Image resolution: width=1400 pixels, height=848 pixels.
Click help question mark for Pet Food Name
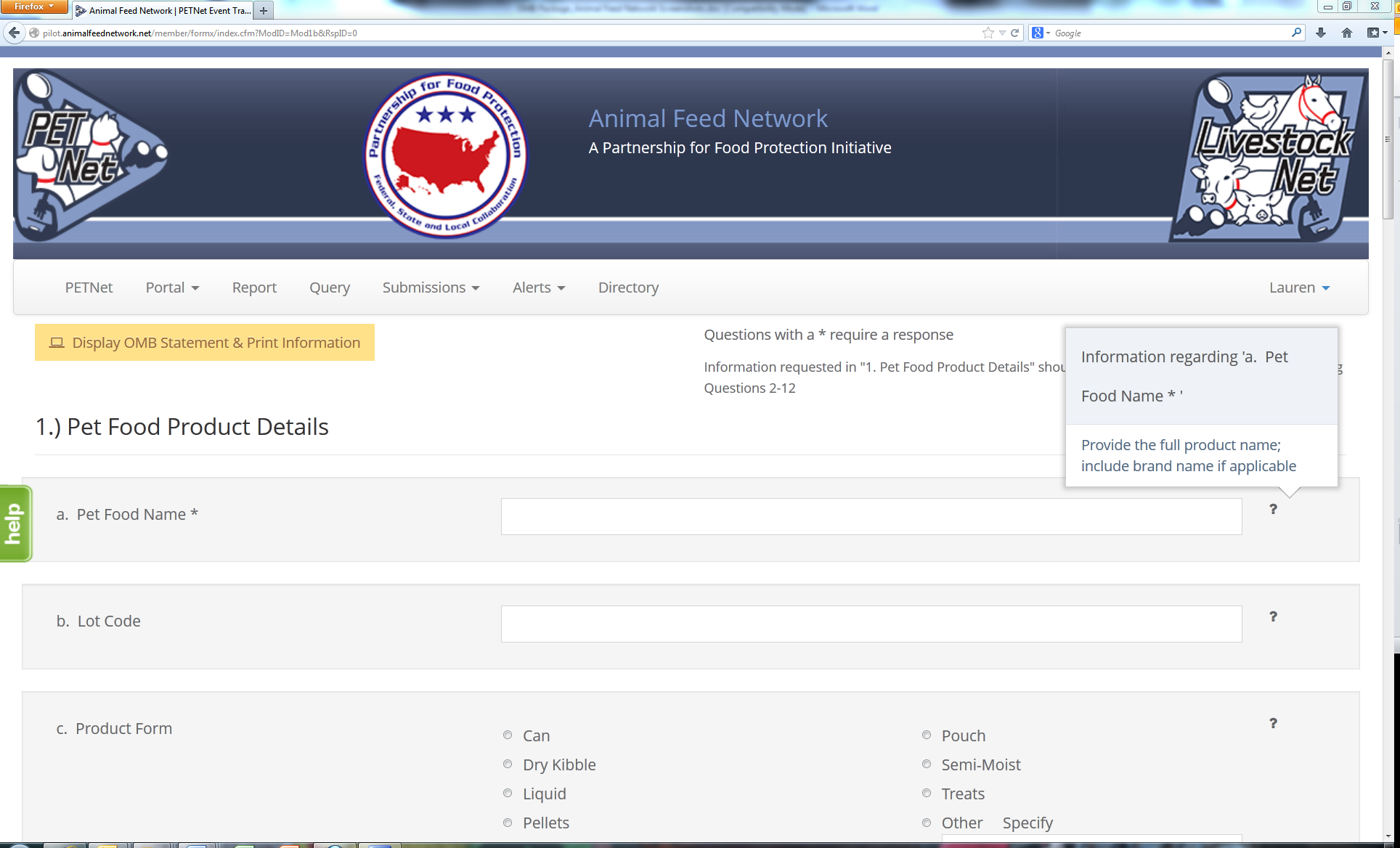[1273, 510]
